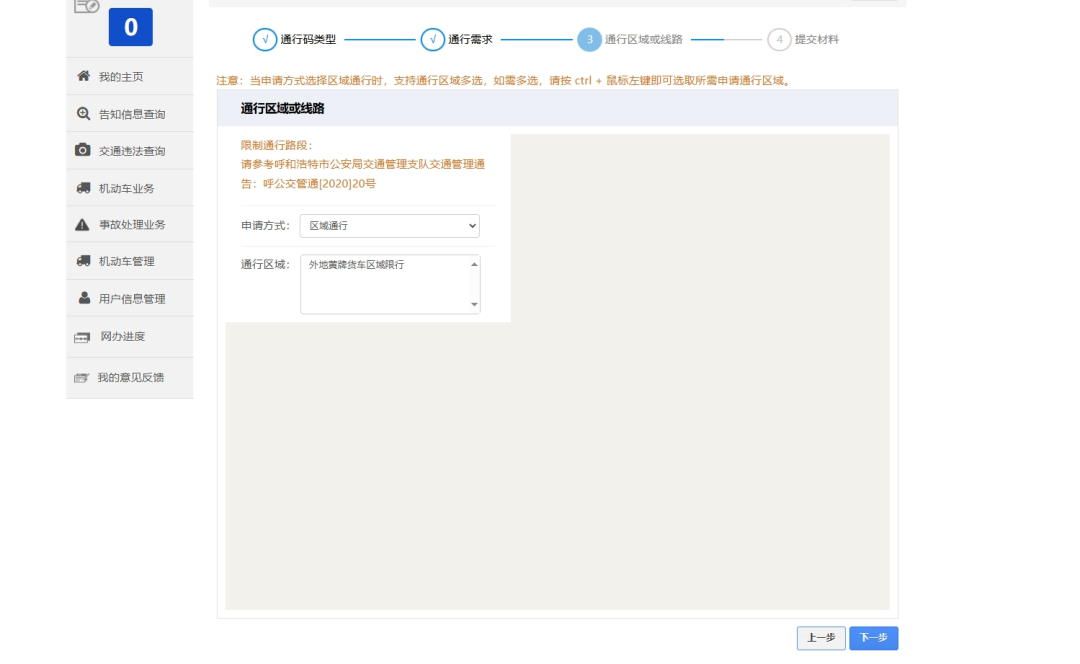The height and width of the screenshot is (664, 1080).
Task: Click the person icon for 用户信息管理
Action: [x=84, y=298]
